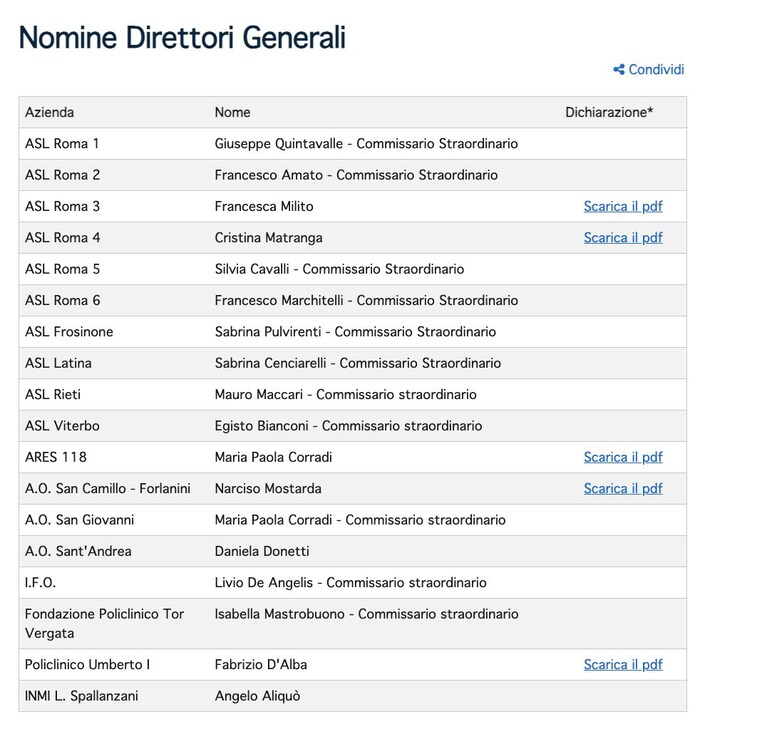Click the Azienda column header

click(49, 113)
